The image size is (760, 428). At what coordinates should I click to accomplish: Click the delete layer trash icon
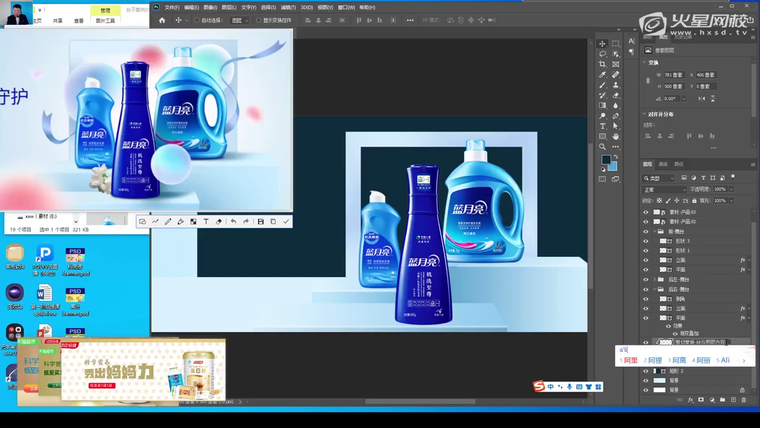(743, 400)
